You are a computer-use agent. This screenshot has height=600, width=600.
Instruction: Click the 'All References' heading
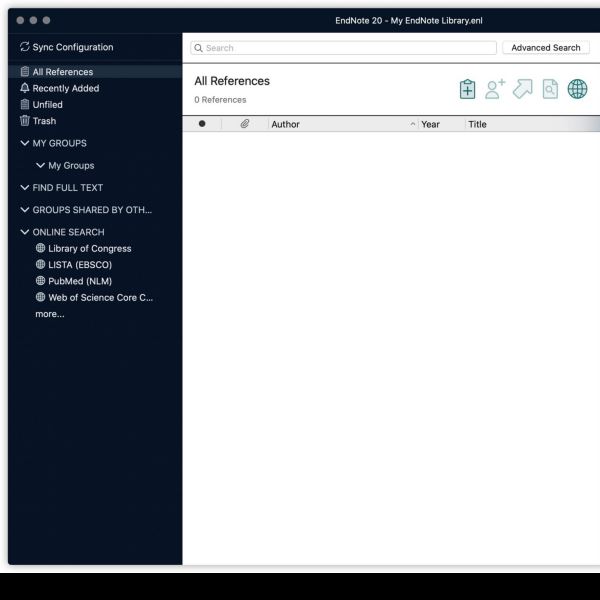pyautogui.click(x=232, y=81)
